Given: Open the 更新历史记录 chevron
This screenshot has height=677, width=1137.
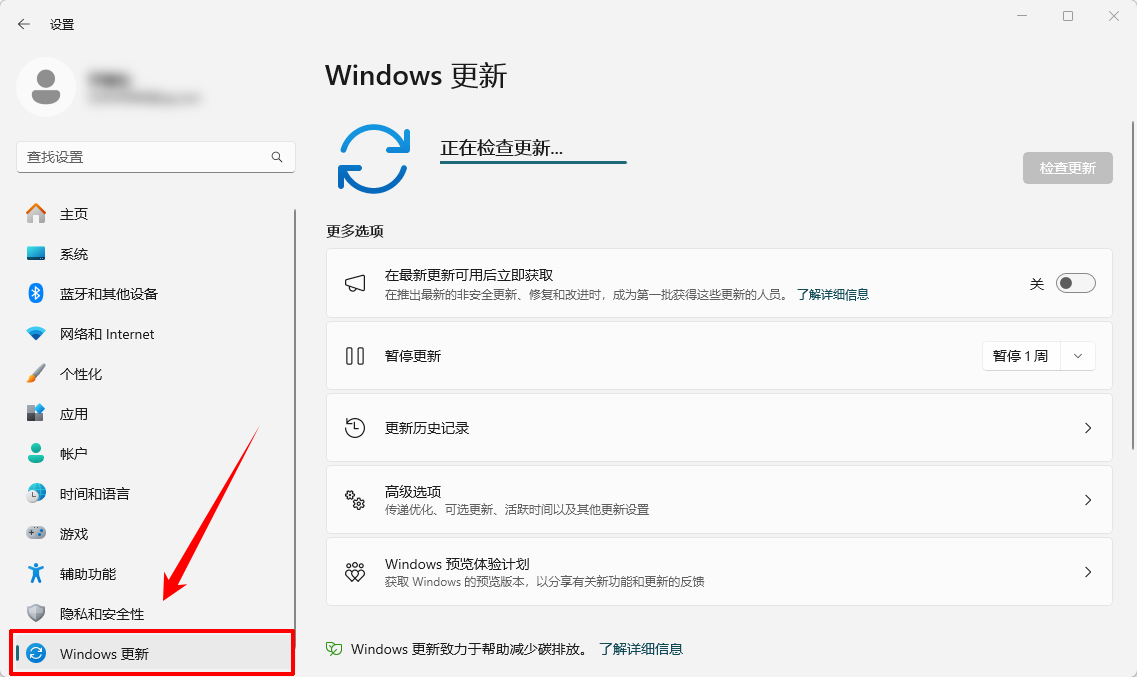Looking at the screenshot, I should (1088, 428).
